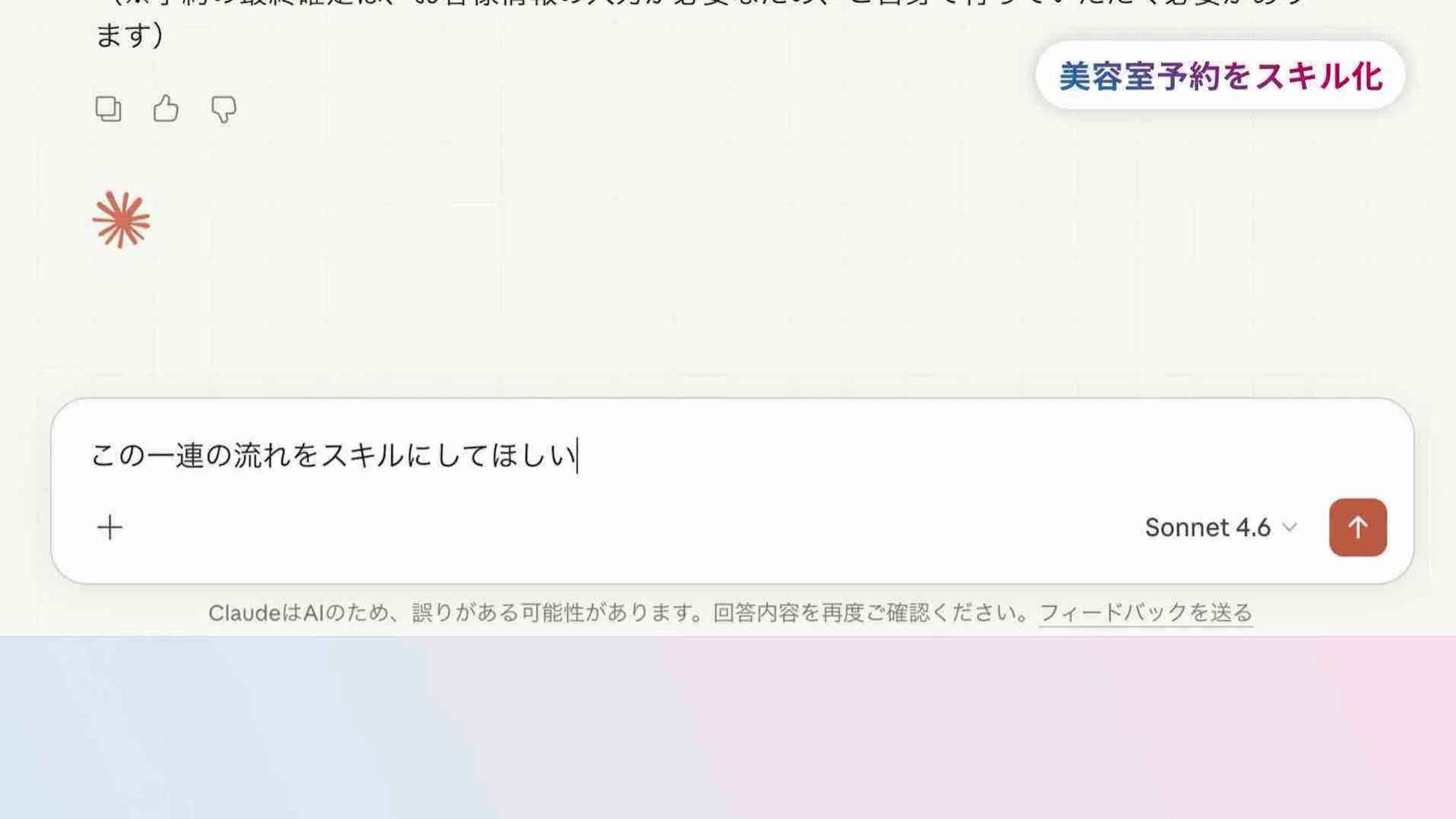The image size is (1456, 819).
Task: Open the Sonnet 4.6 model selector
Action: (1221, 527)
